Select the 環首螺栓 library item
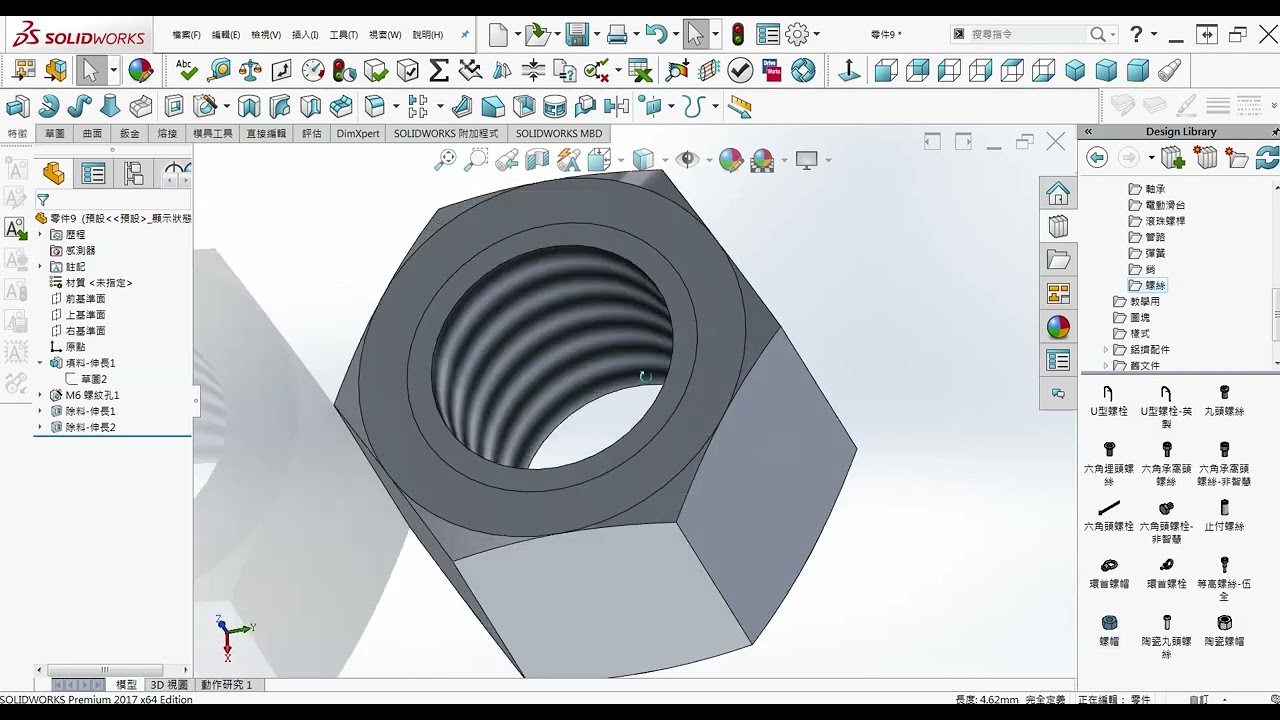Screen dimensions: 1280x720 1166,574
